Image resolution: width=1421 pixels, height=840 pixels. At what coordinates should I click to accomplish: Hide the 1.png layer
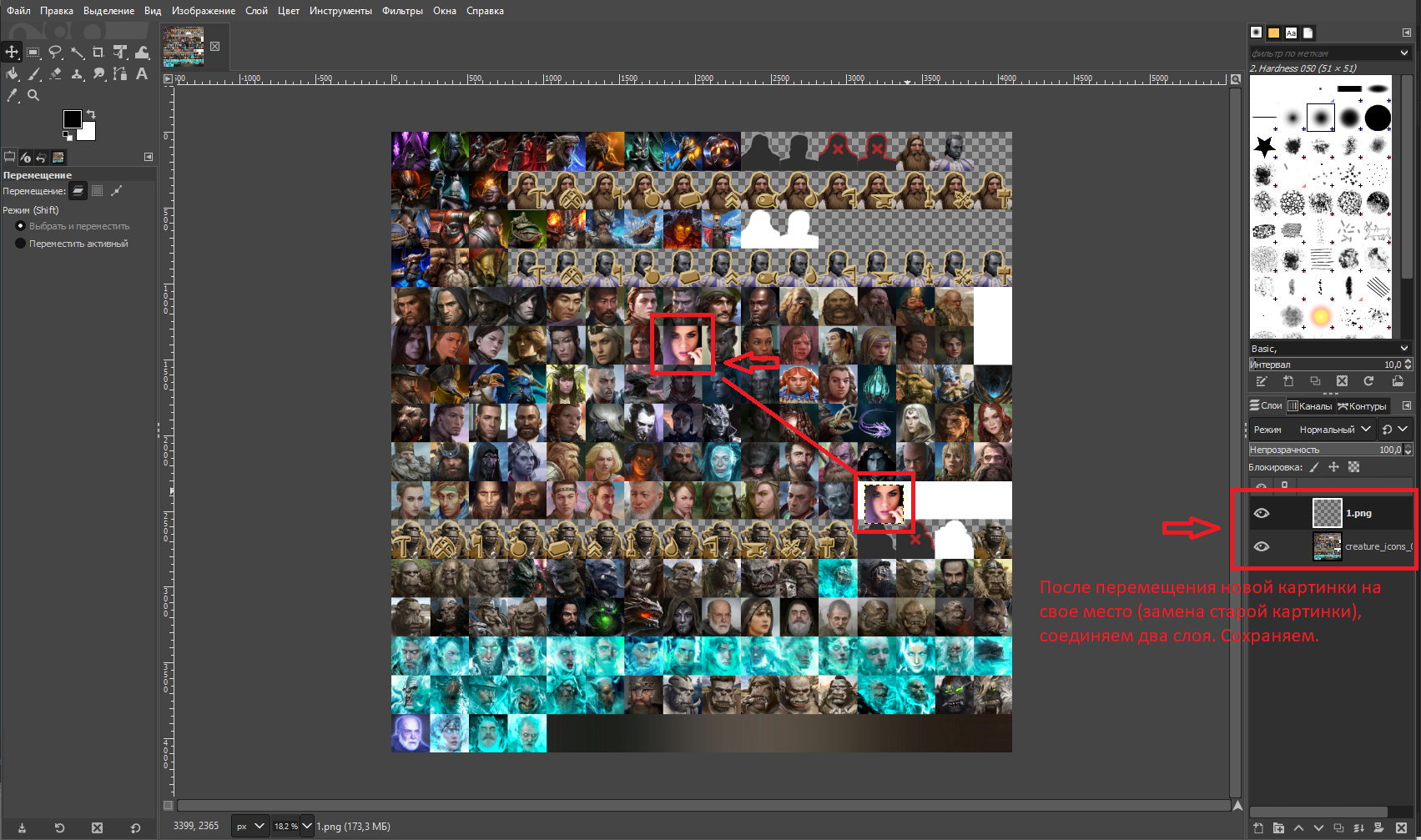click(1262, 513)
